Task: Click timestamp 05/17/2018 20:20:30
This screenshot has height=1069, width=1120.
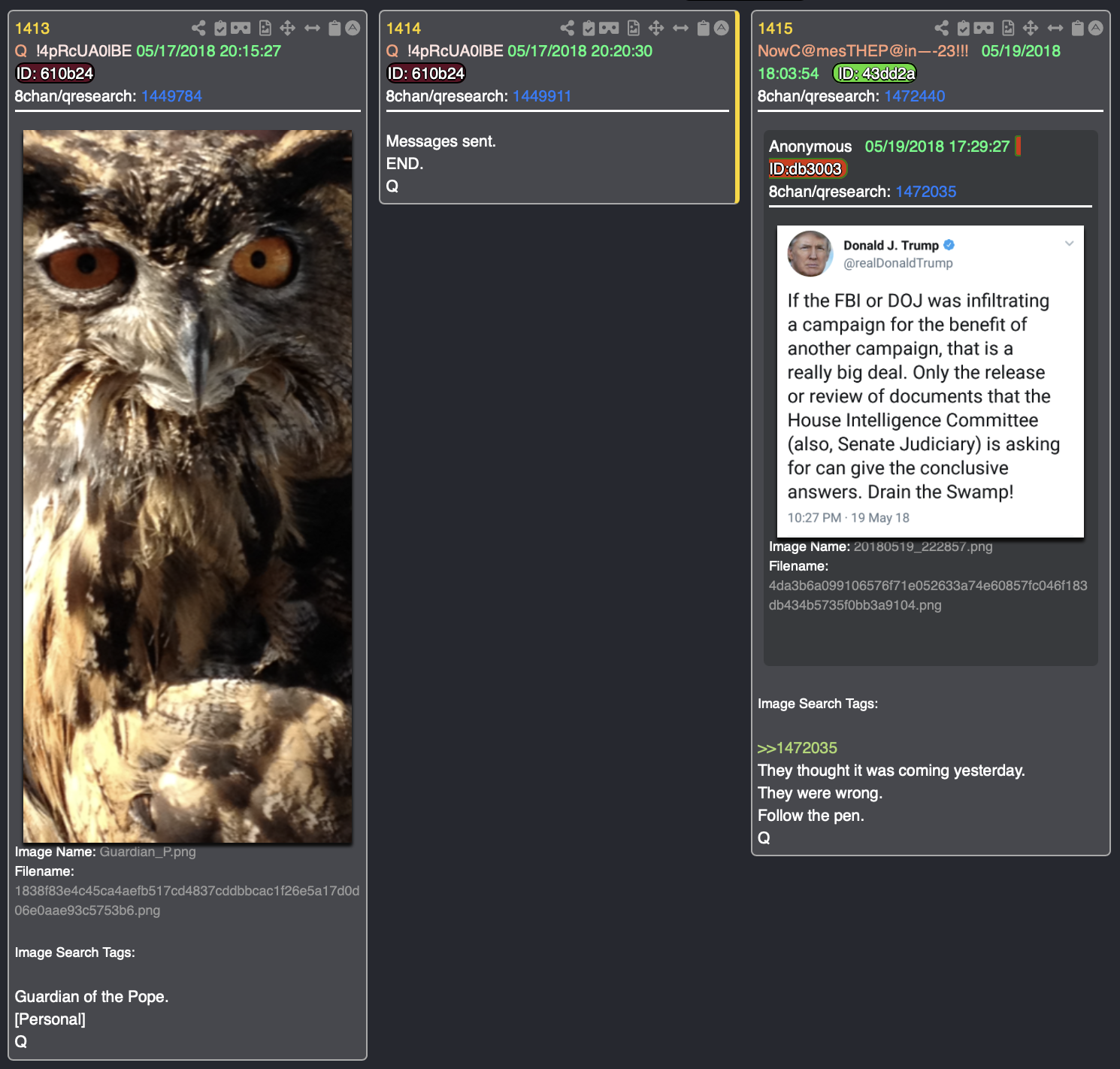Action: tap(580, 51)
